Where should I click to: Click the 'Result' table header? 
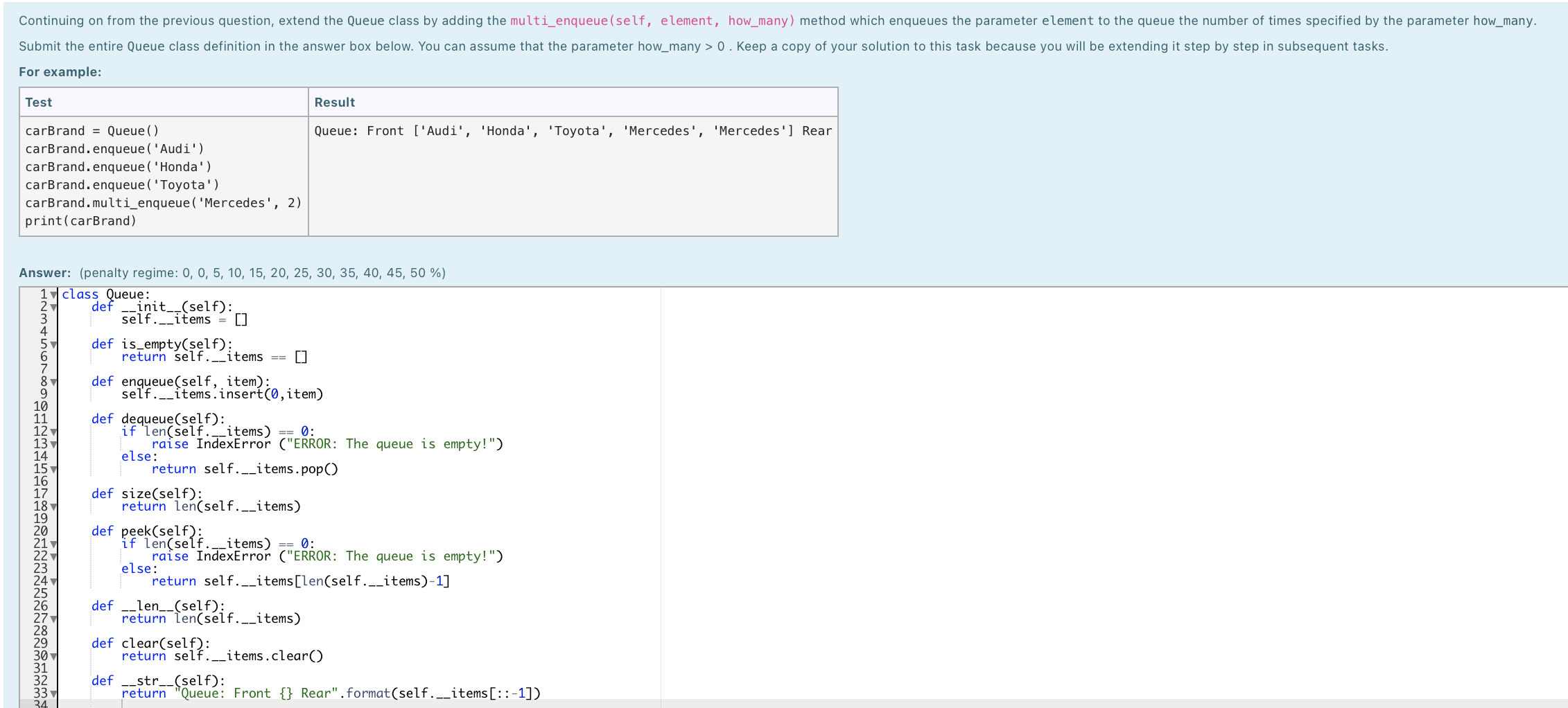pyautogui.click(x=335, y=103)
